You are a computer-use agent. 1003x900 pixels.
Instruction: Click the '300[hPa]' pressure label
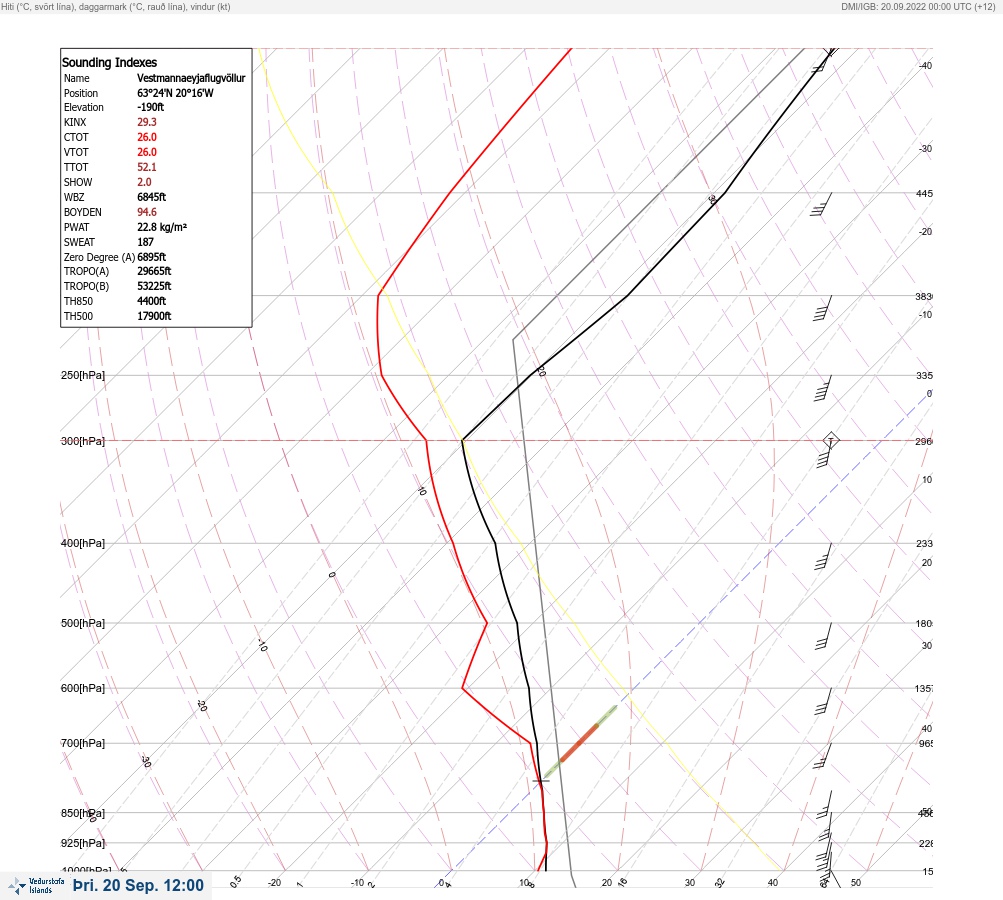pyautogui.click(x=83, y=441)
